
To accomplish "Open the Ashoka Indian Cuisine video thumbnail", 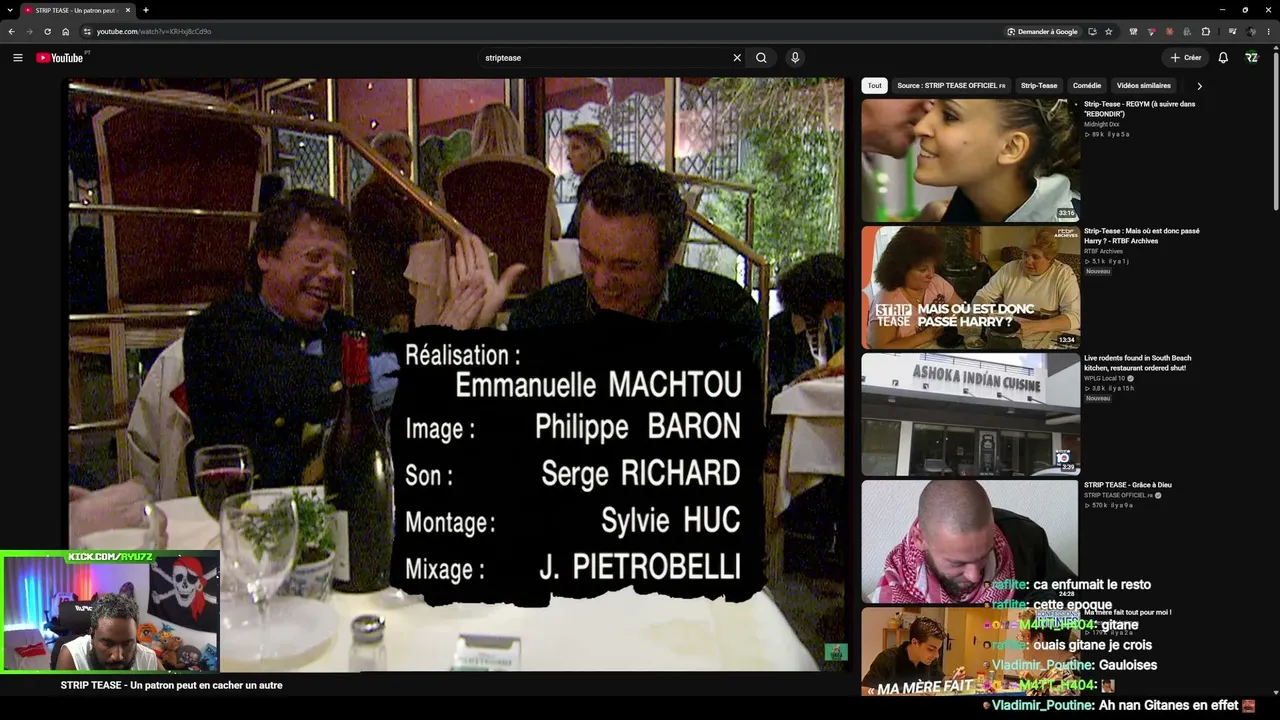I will pyautogui.click(x=970, y=414).
